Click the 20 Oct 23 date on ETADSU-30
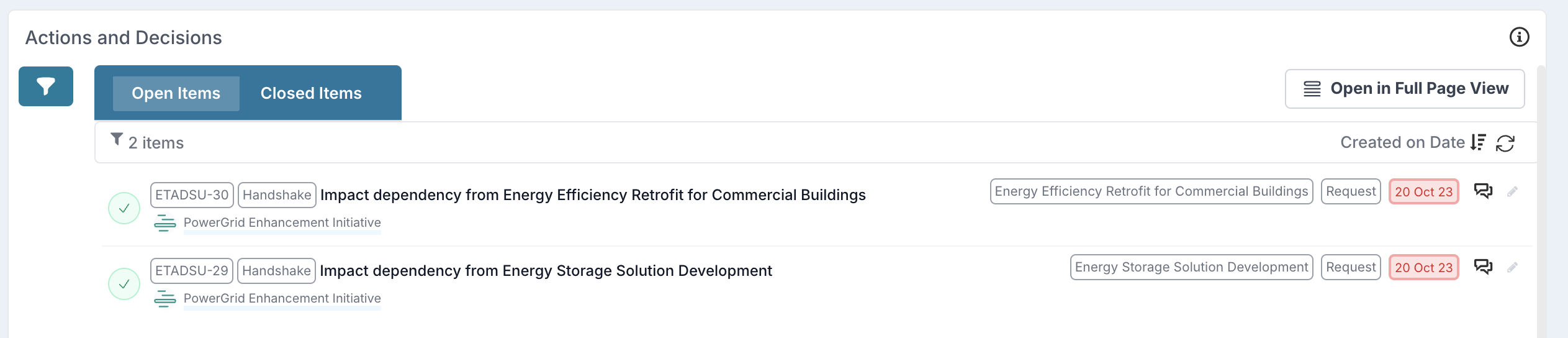 point(1424,191)
